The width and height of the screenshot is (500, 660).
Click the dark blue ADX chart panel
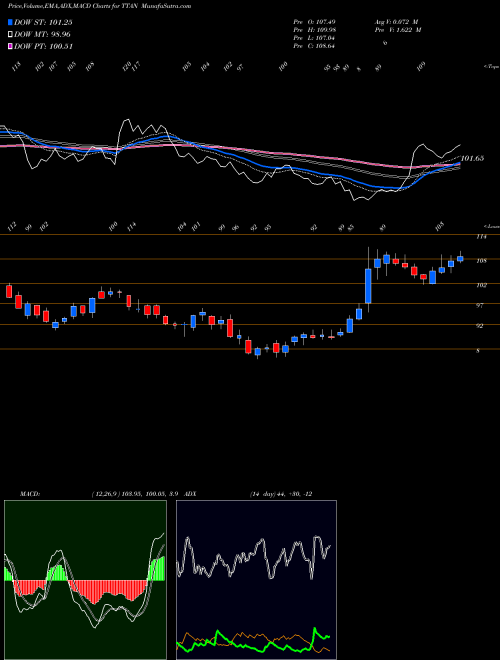256,580
